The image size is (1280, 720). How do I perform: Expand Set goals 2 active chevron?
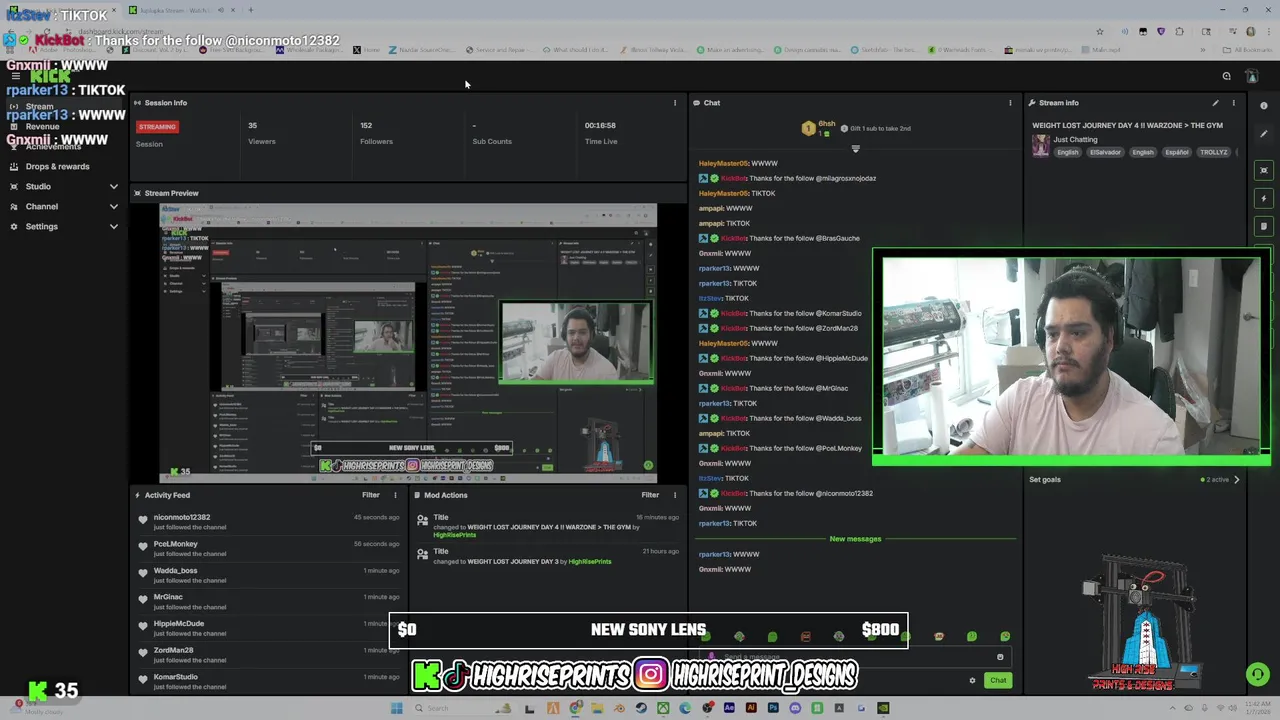[1237, 480]
